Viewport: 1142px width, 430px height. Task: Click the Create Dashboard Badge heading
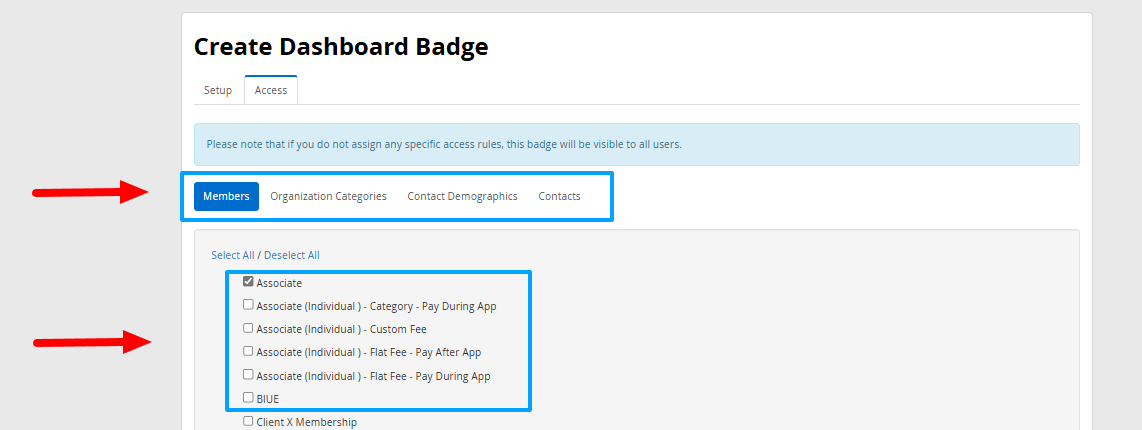coord(341,46)
